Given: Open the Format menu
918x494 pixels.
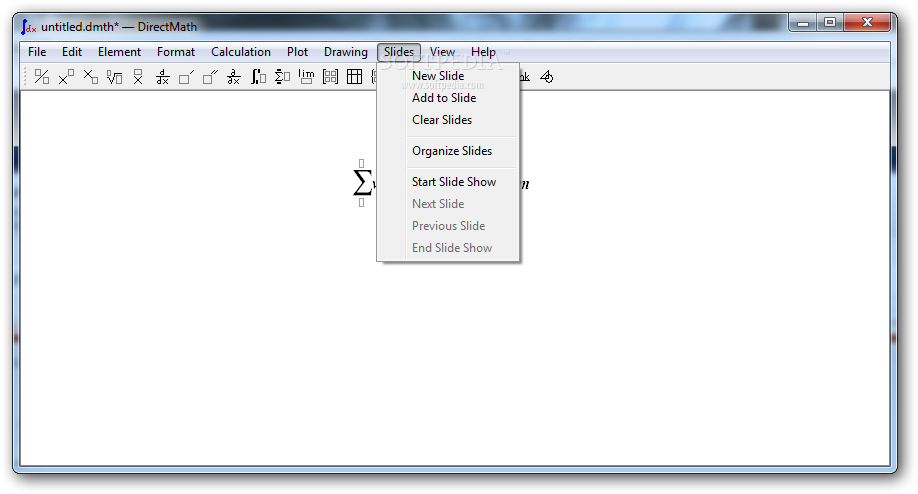Looking at the screenshot, I should click(x=176, y=52).
